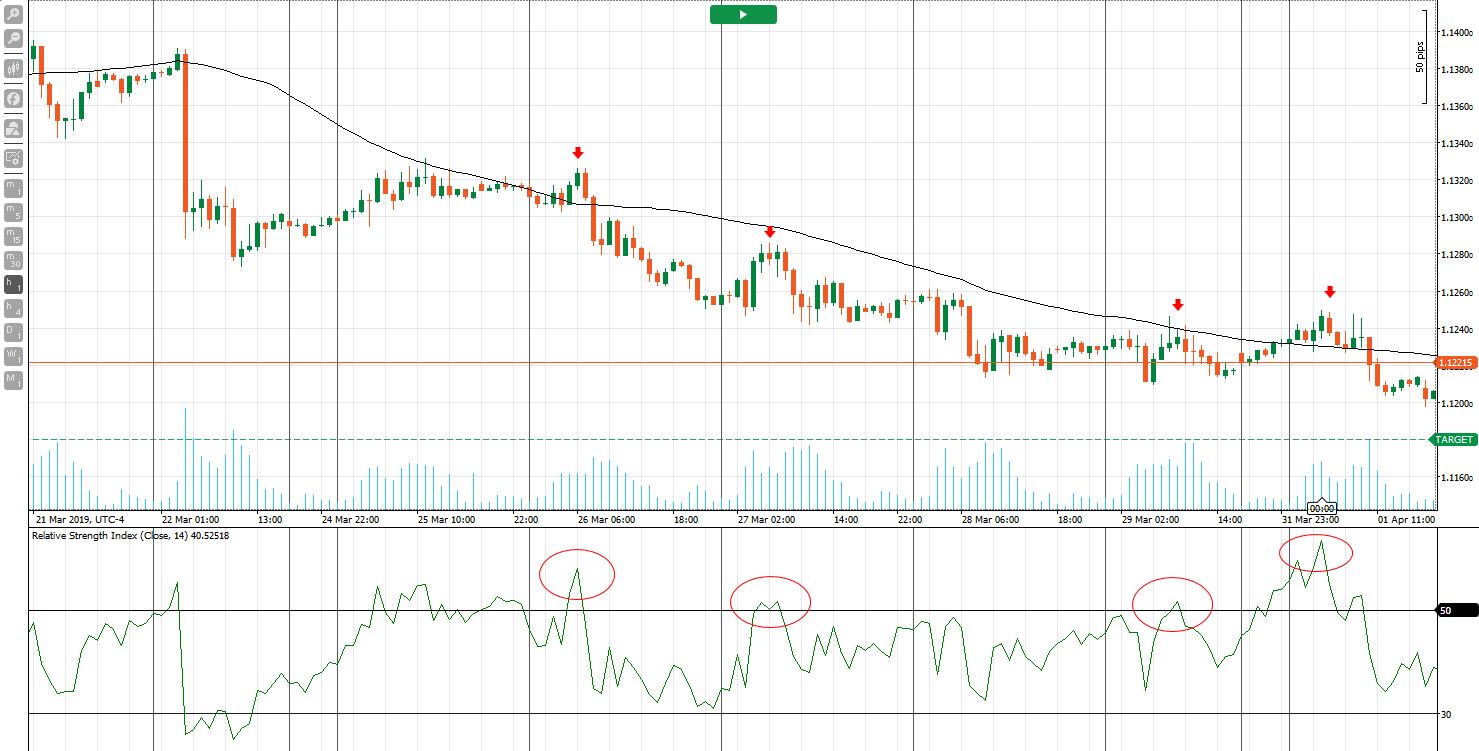Click the 01 Apr 11:00 time axis label

[1407, 519]
